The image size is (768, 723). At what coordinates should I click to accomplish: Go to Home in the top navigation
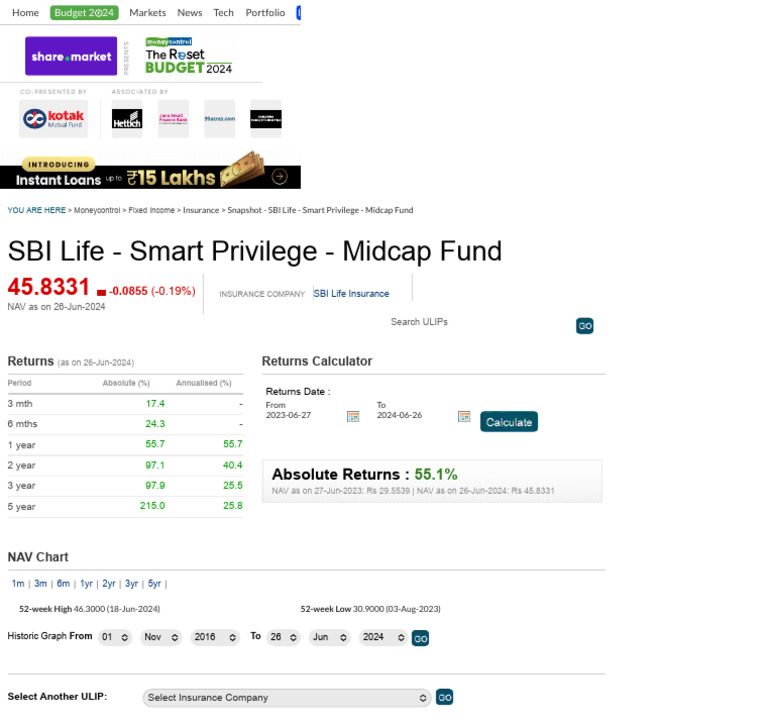(x=25, y=13)
